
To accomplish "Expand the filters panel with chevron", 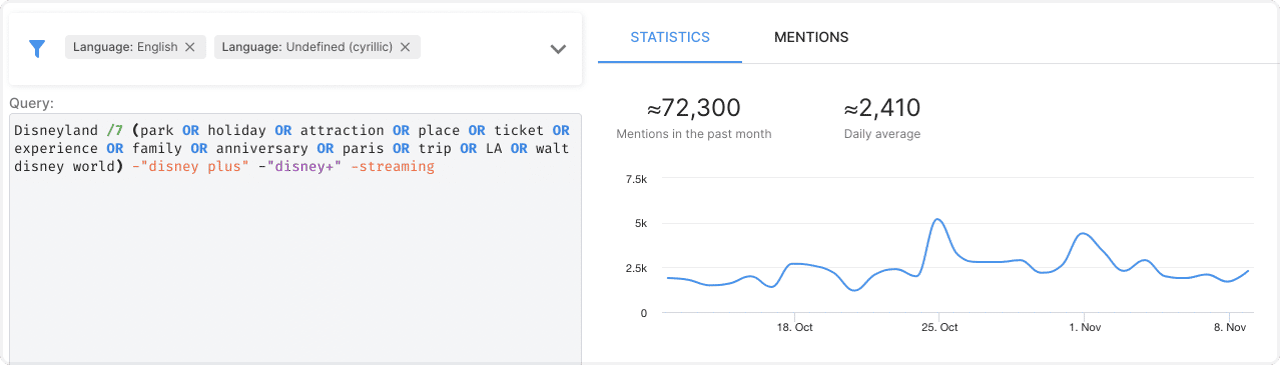I will click(x=559, y=49).
